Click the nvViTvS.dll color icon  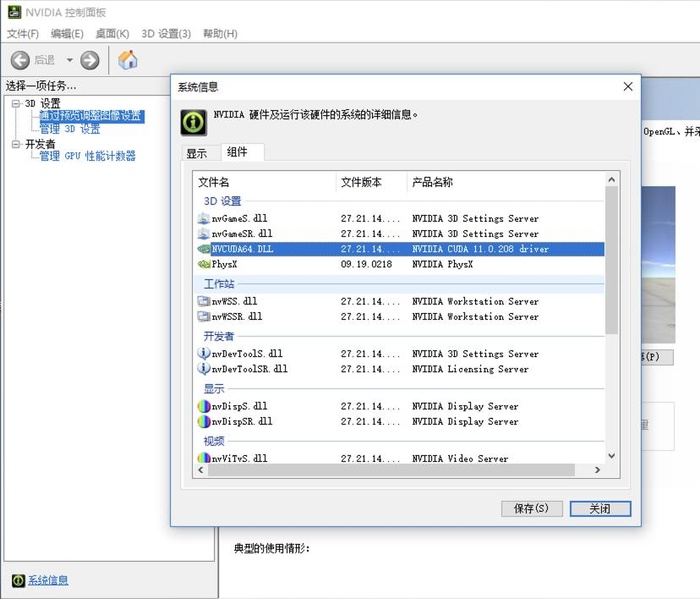tap(204, 458)
